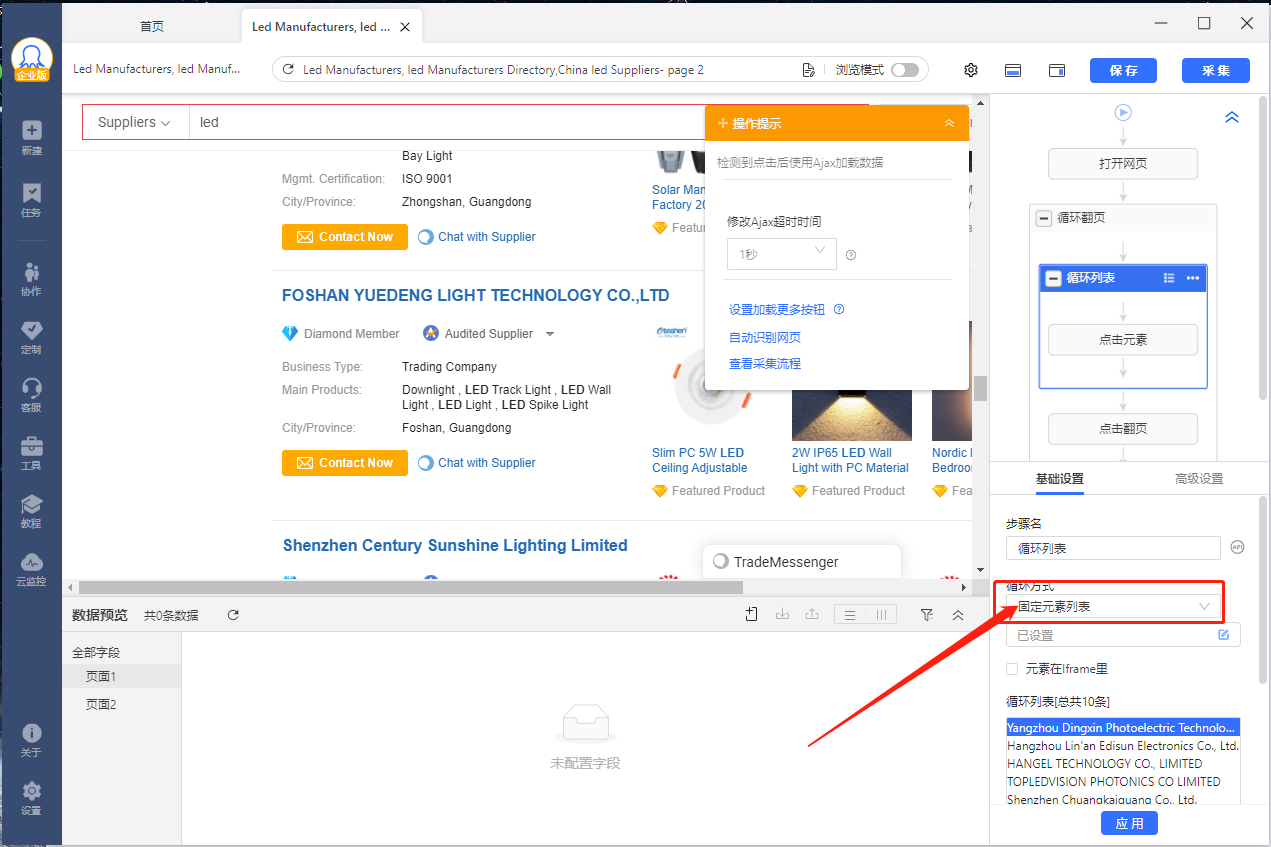Click the side-panel layout icon in top toolbar
The image size is (1271, 847).
tap(1057, 70)
